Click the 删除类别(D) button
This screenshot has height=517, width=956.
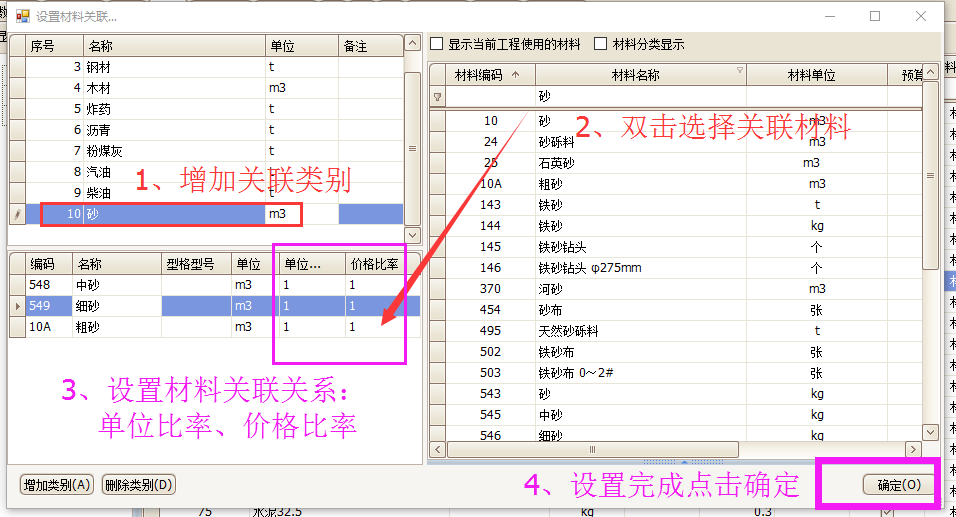(138, 485)
